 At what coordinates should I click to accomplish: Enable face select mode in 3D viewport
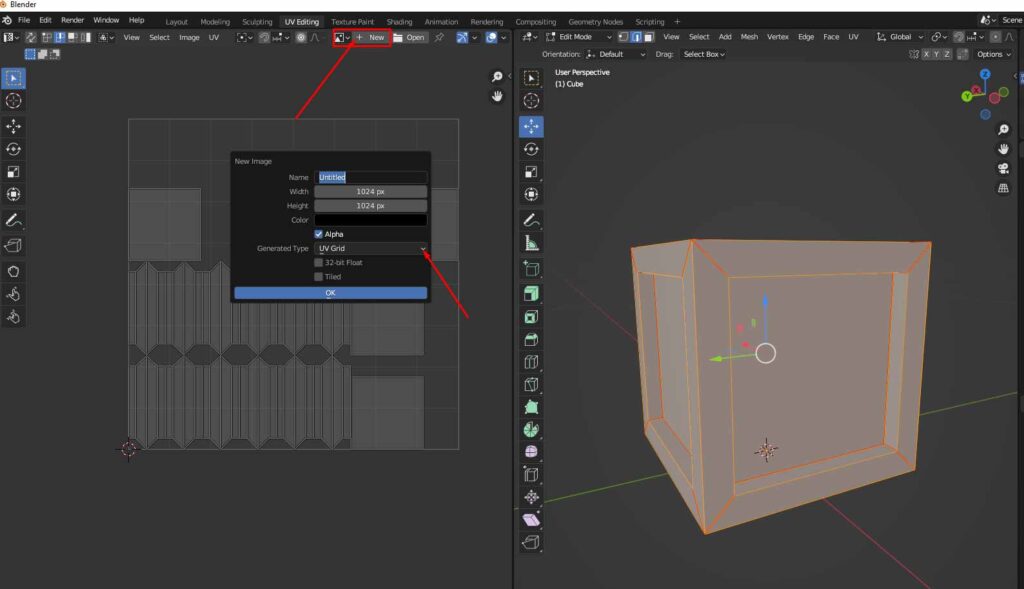click(x=648, y=37)
